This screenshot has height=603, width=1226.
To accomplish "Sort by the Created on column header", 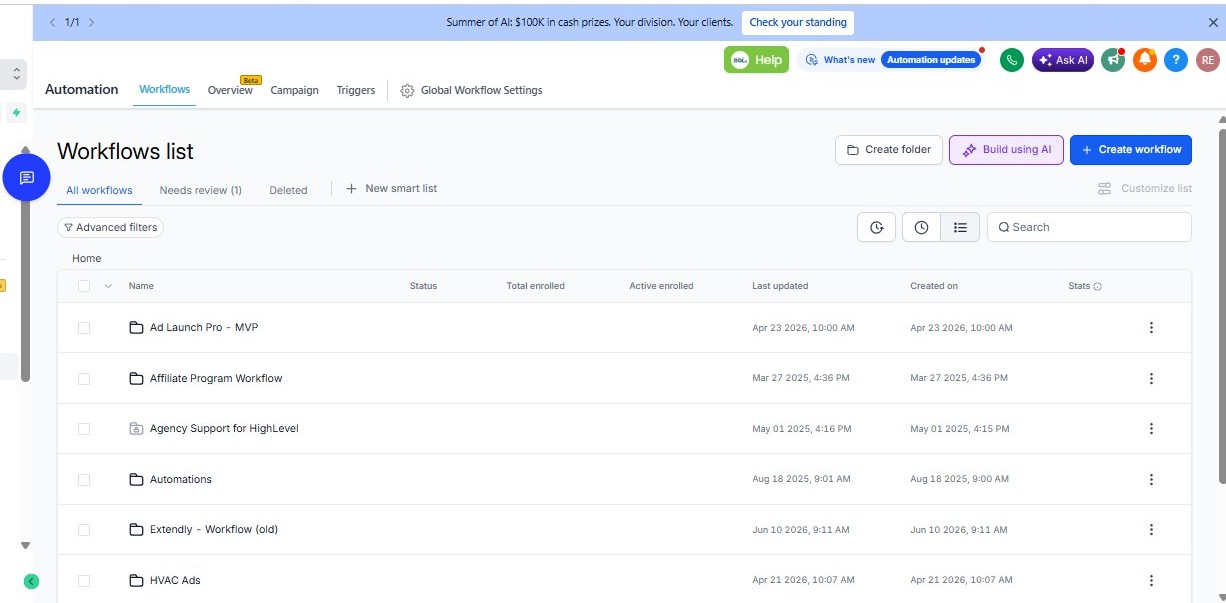I will coord(934,286).
